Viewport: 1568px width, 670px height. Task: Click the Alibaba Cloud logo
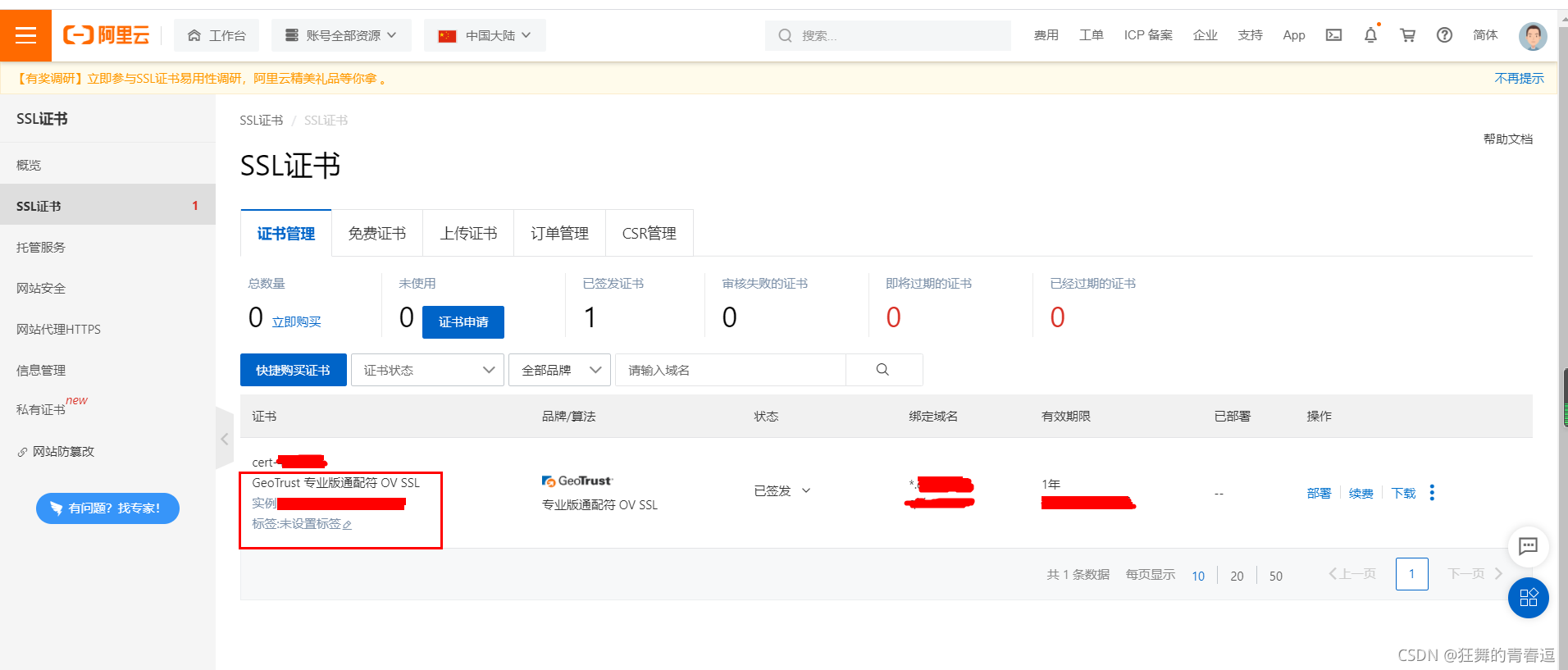tap(107, 35)
